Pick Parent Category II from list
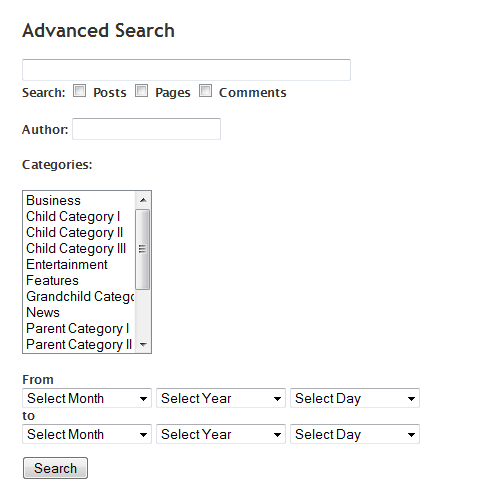This screenshot has height=495, width=490. [80, 344]
